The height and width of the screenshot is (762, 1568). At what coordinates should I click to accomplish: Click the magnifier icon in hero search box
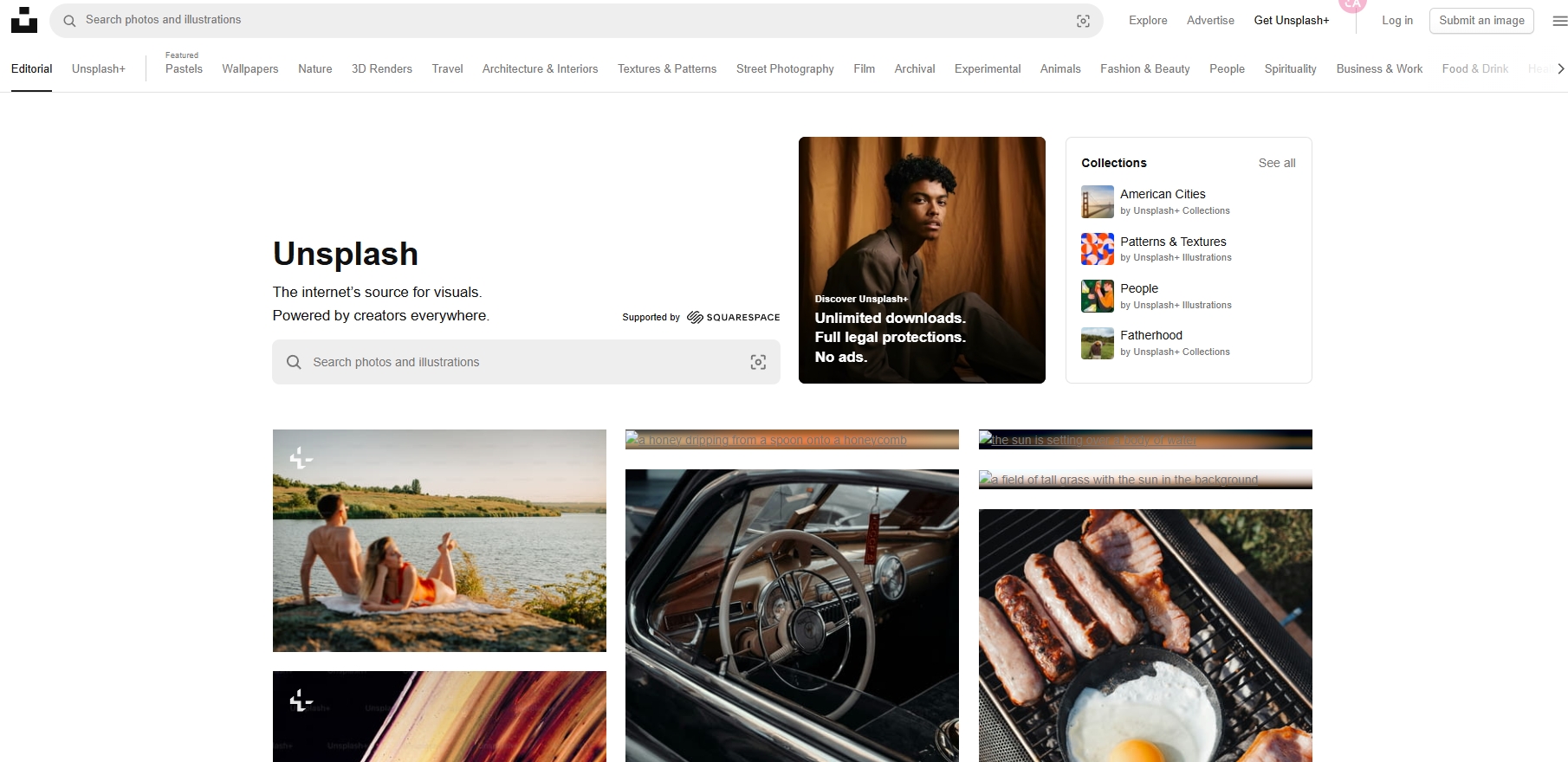[x=295, y=362]
